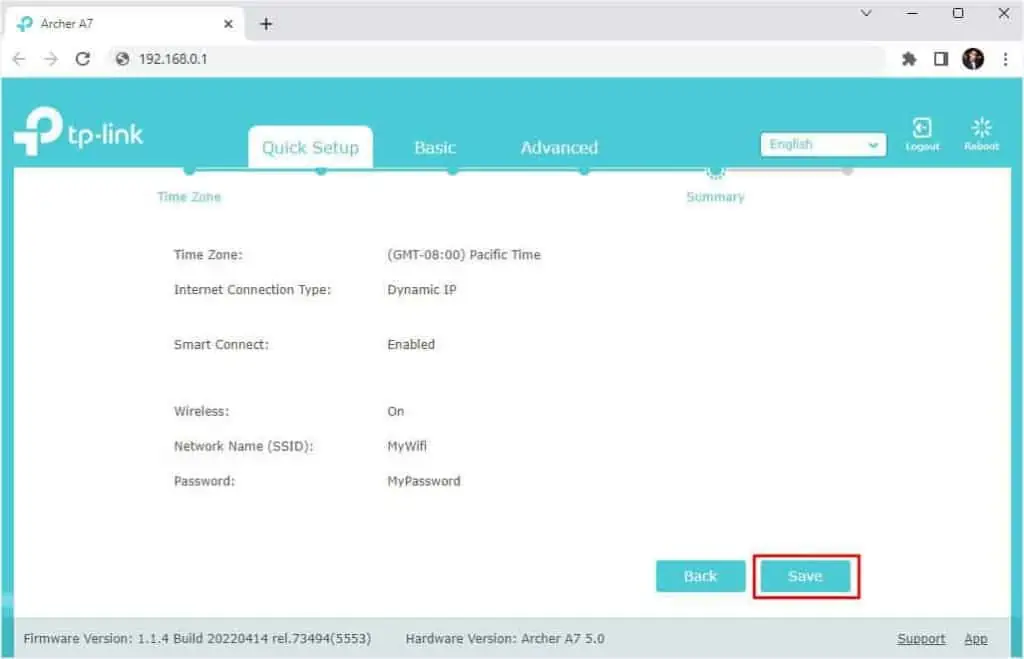
Task: Open the English language dropdown
Action: point(822,144)
